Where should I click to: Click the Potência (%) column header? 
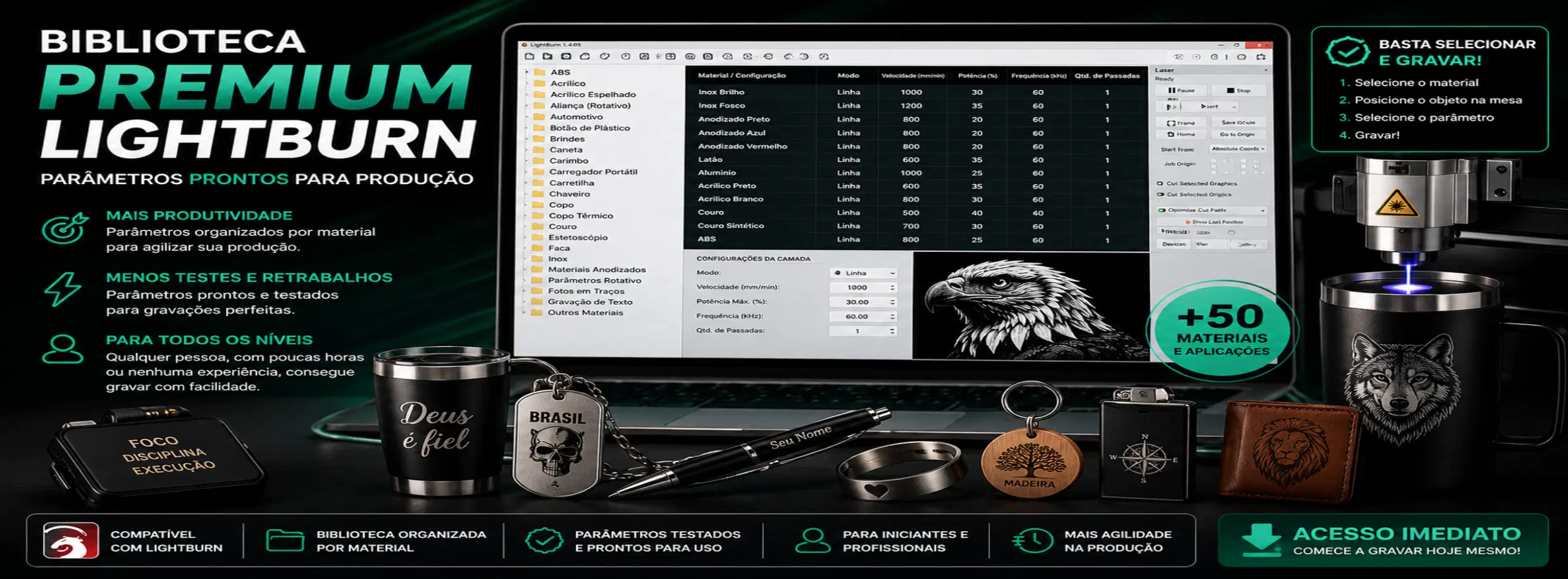pyautogui.click(x=977, y=75)
